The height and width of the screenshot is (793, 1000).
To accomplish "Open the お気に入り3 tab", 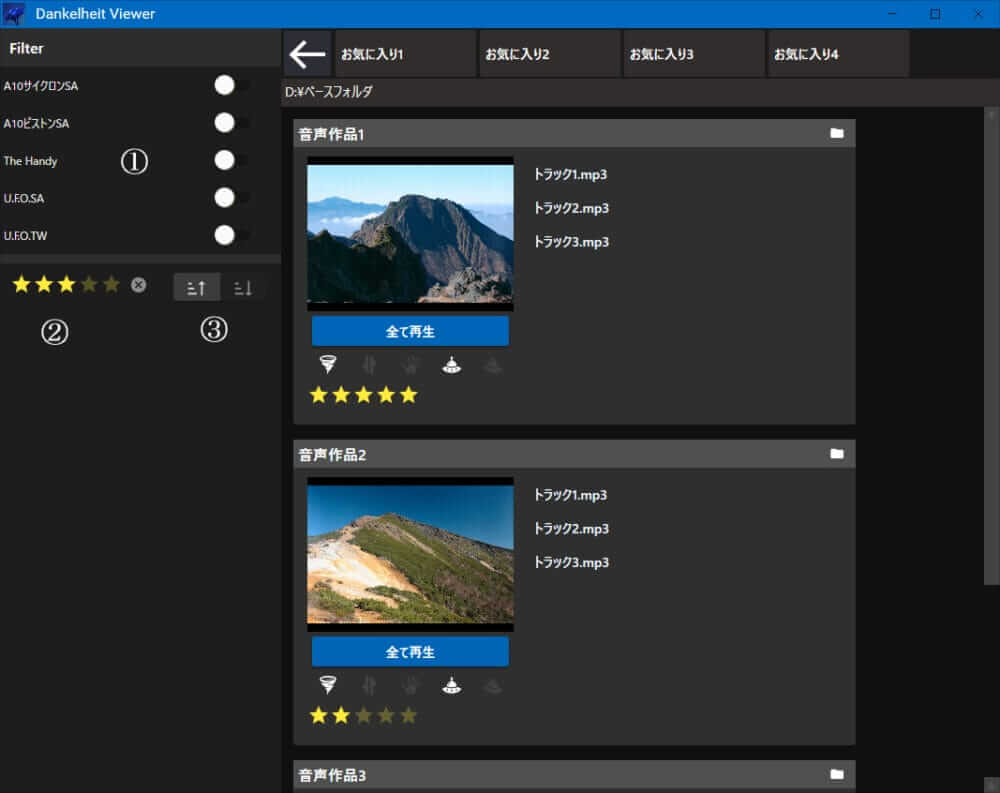I will coord(693,54).
